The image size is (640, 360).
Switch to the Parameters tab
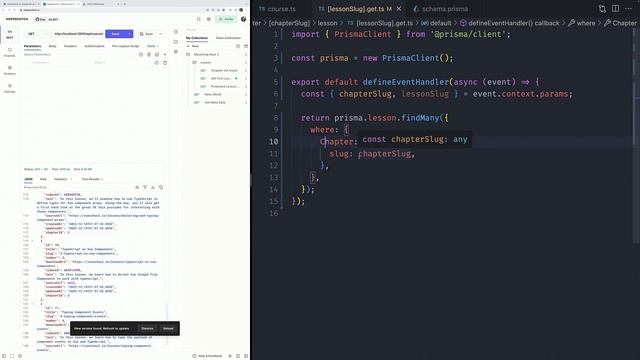[32, 46]
